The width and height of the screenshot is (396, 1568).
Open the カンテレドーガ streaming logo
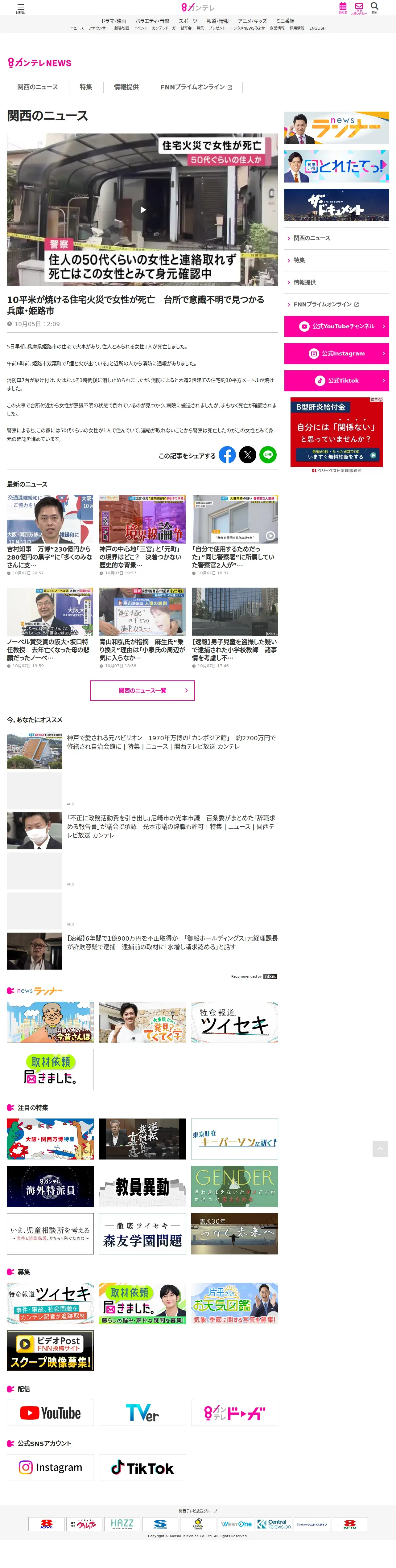[x=235, y=1413]
